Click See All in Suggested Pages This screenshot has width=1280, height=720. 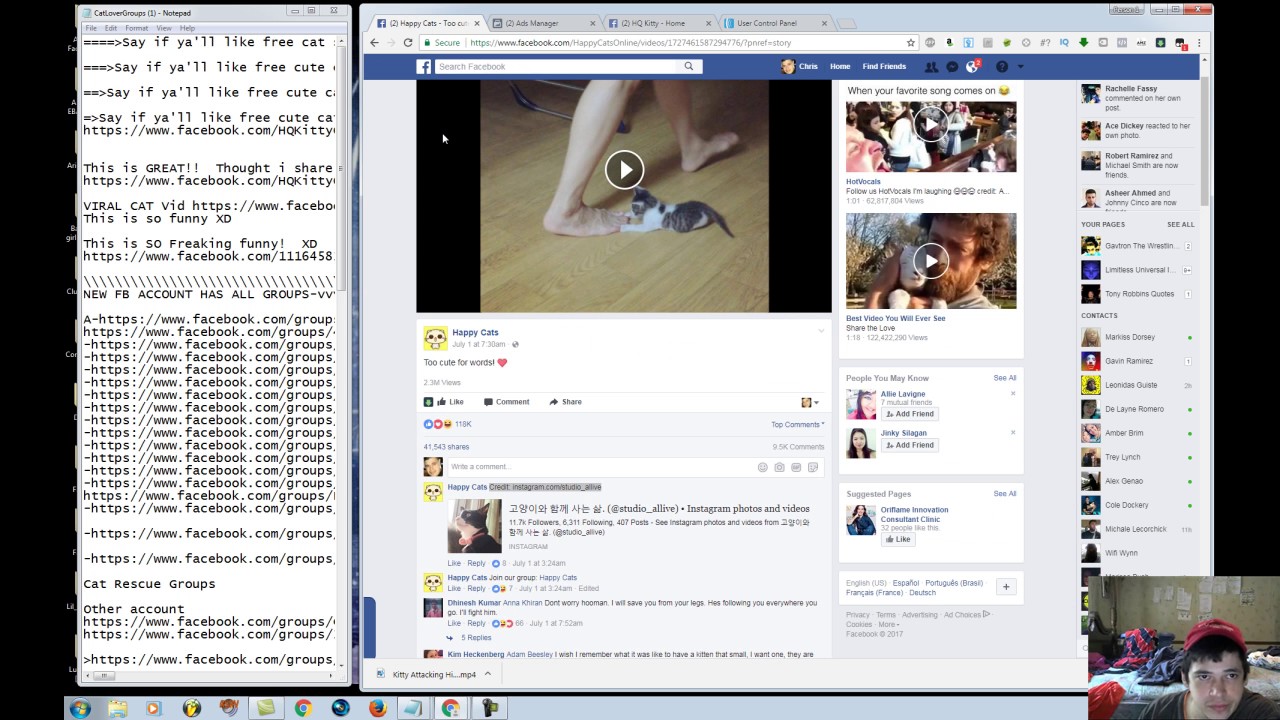[x=1004, y=494]
